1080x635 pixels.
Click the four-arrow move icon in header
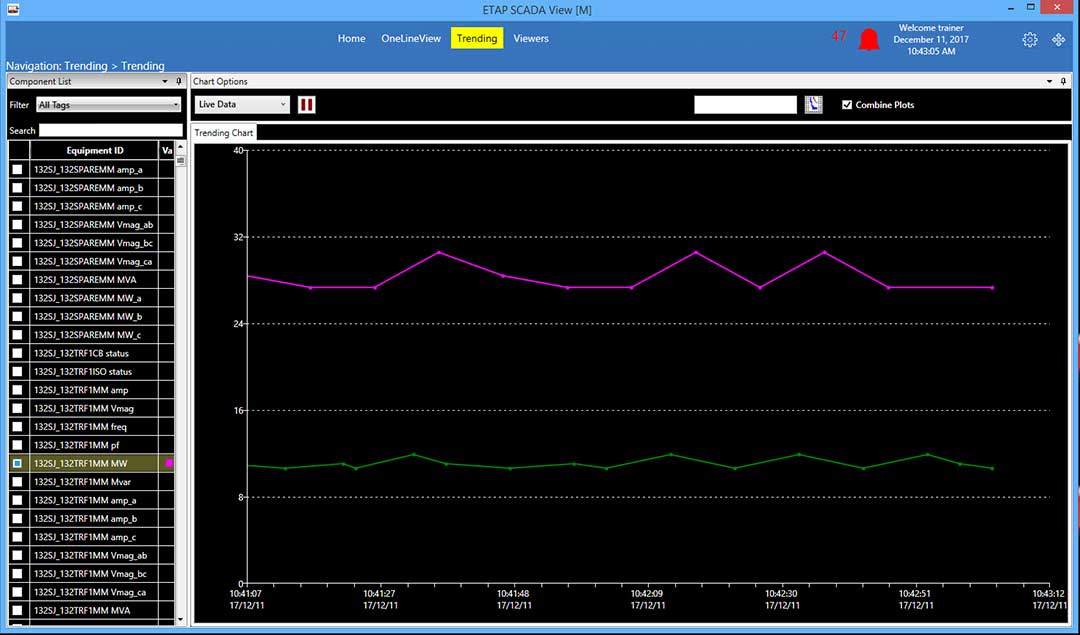(1058, 40)
